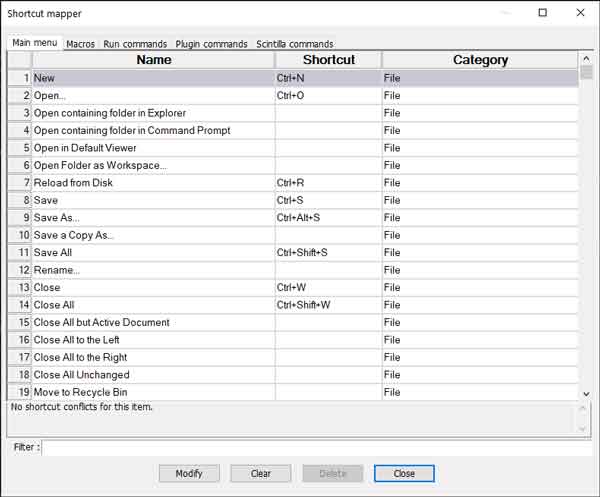Close the Shortcut mapper window via X
This screenshot has height=497, width=600.
click(x=580, y=13)
